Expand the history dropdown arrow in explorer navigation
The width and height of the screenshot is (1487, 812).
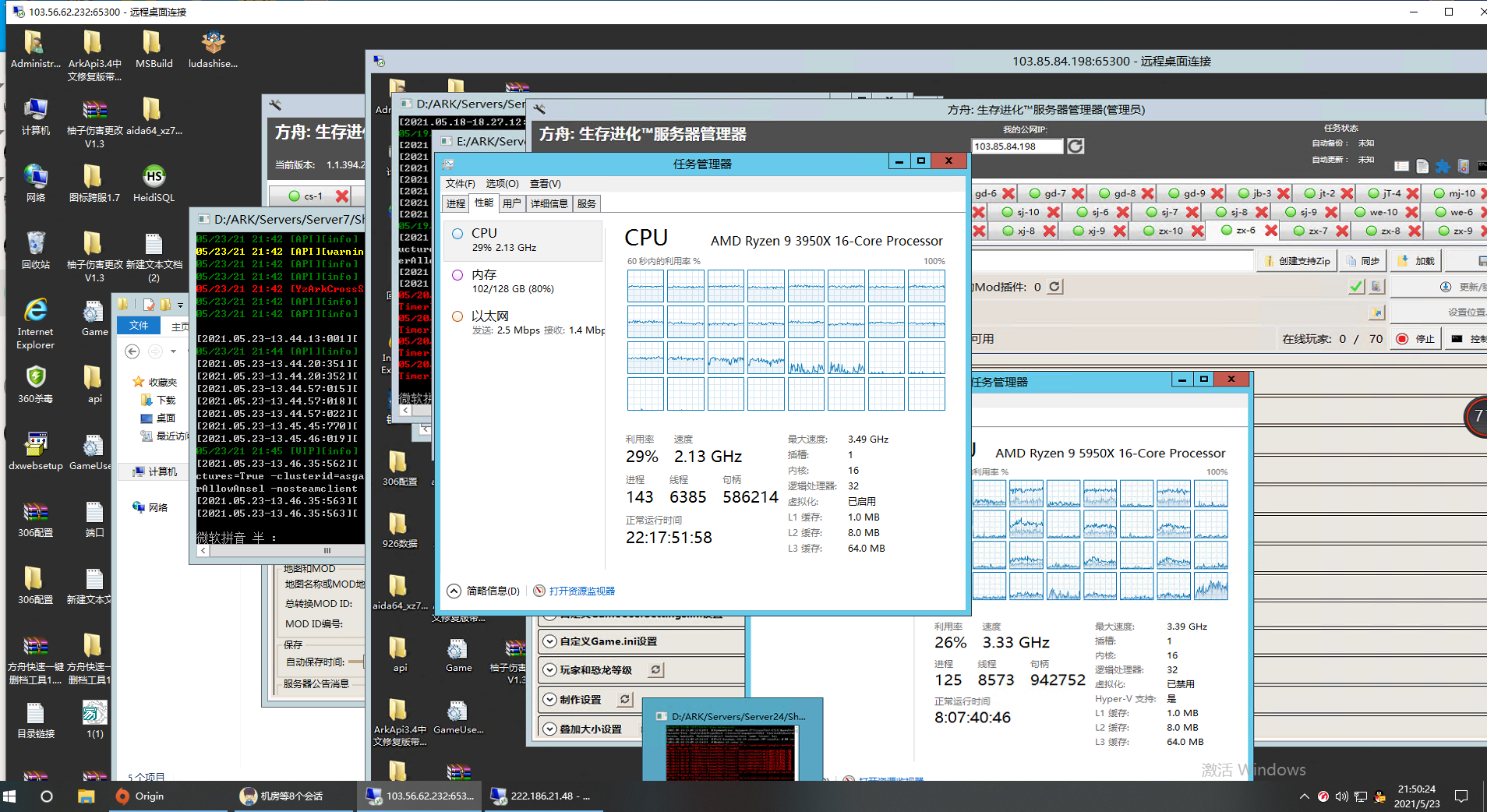173,351
